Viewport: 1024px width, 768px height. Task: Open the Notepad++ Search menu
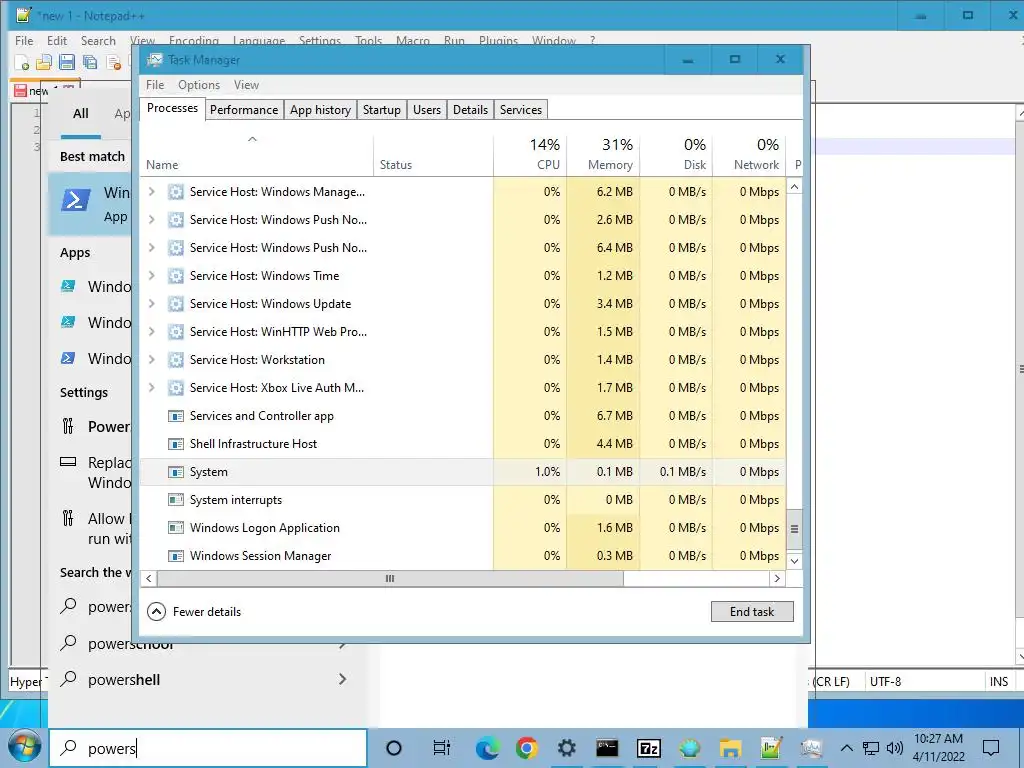point(98,40)
